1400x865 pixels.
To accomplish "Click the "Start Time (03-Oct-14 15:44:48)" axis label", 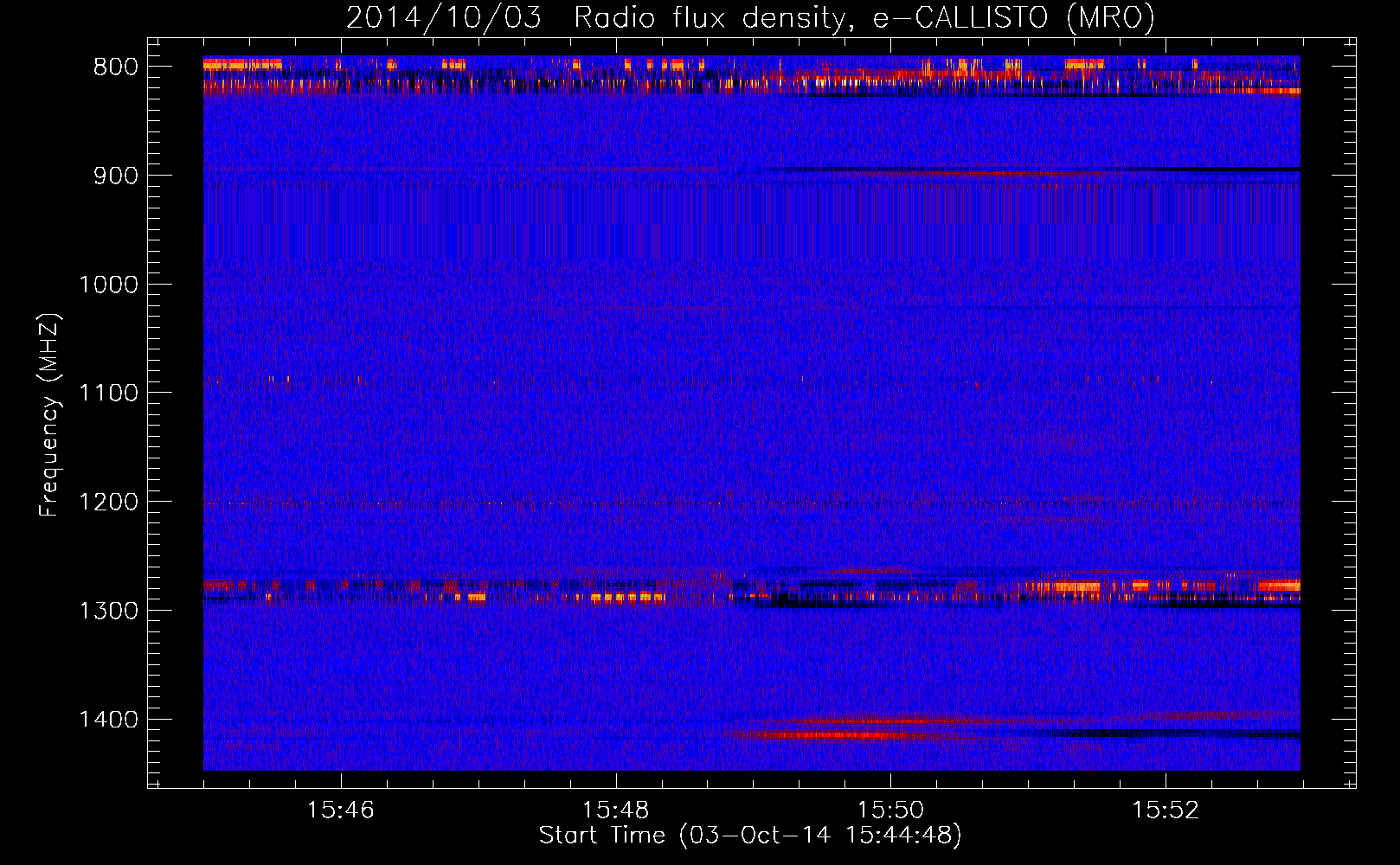I will 750,836.
